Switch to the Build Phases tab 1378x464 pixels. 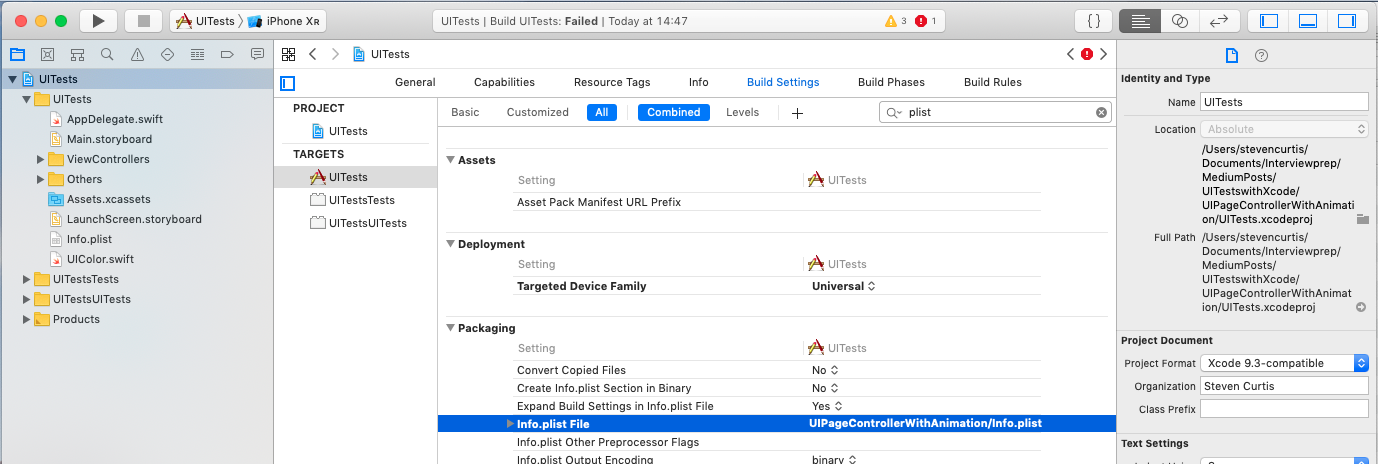[891, 82]
